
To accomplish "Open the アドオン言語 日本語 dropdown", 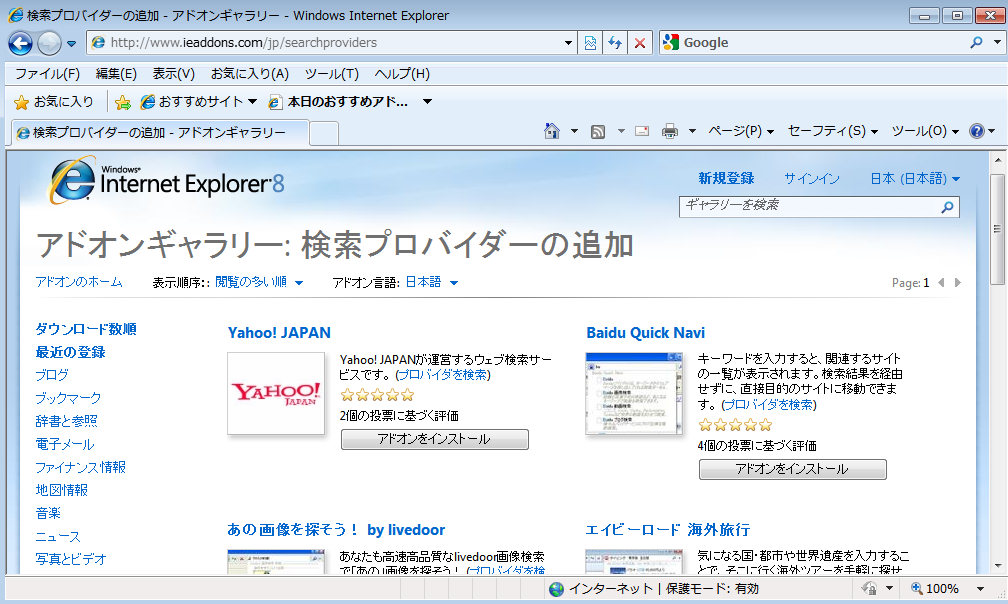I will pos(431,282).
